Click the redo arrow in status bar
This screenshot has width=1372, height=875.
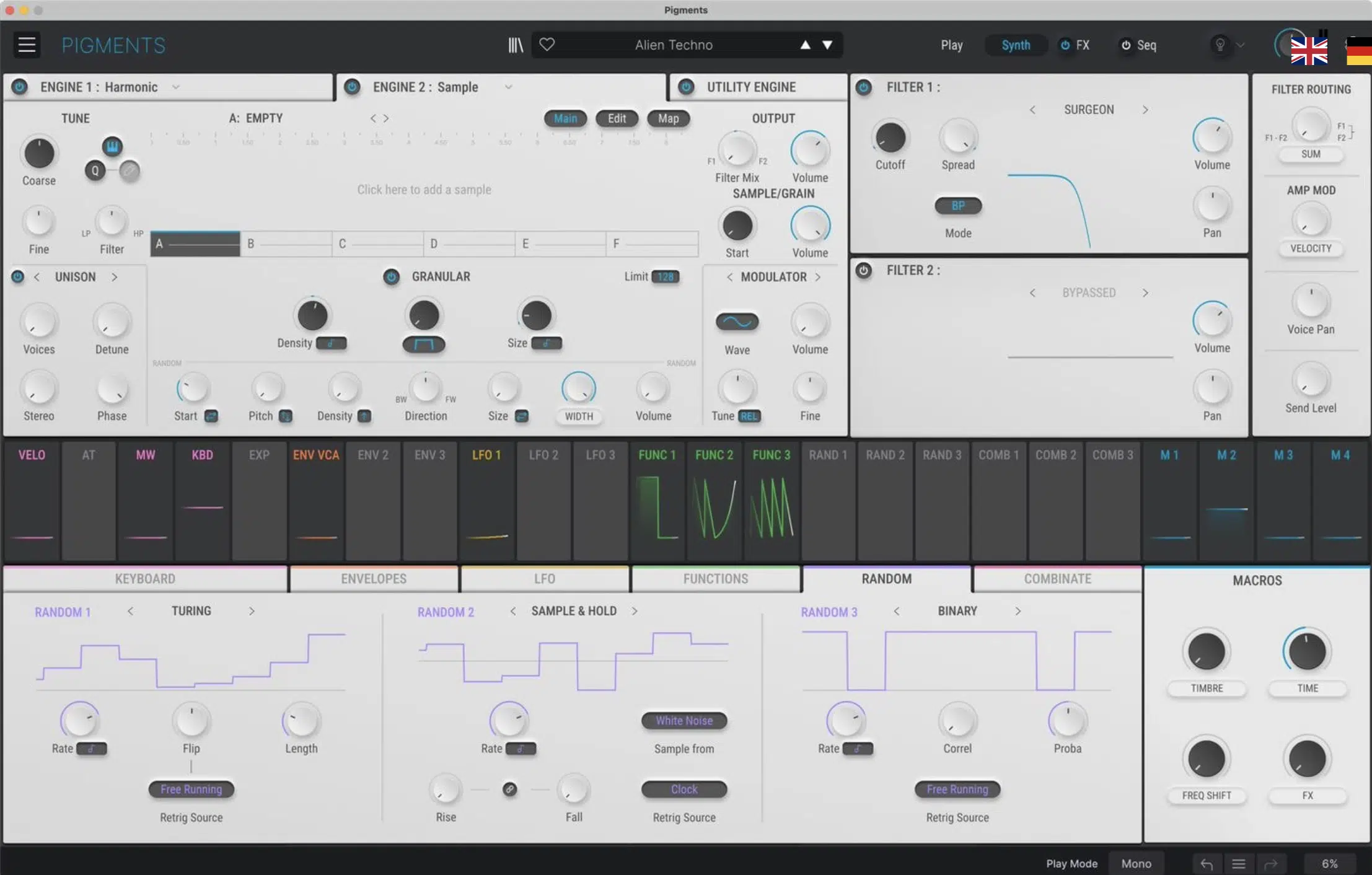pos(1270,864)
